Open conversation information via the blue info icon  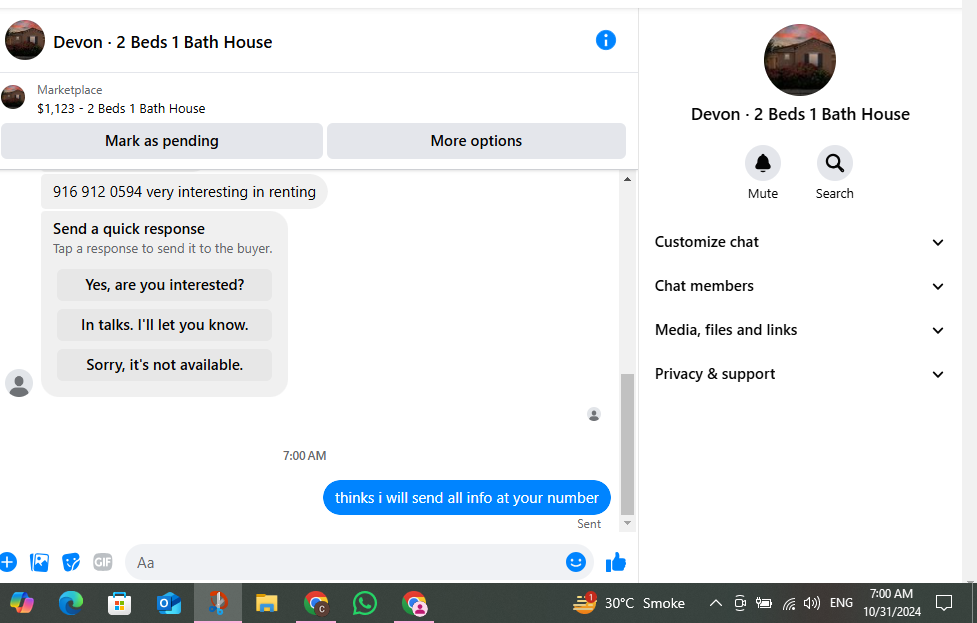pos(606,40)
